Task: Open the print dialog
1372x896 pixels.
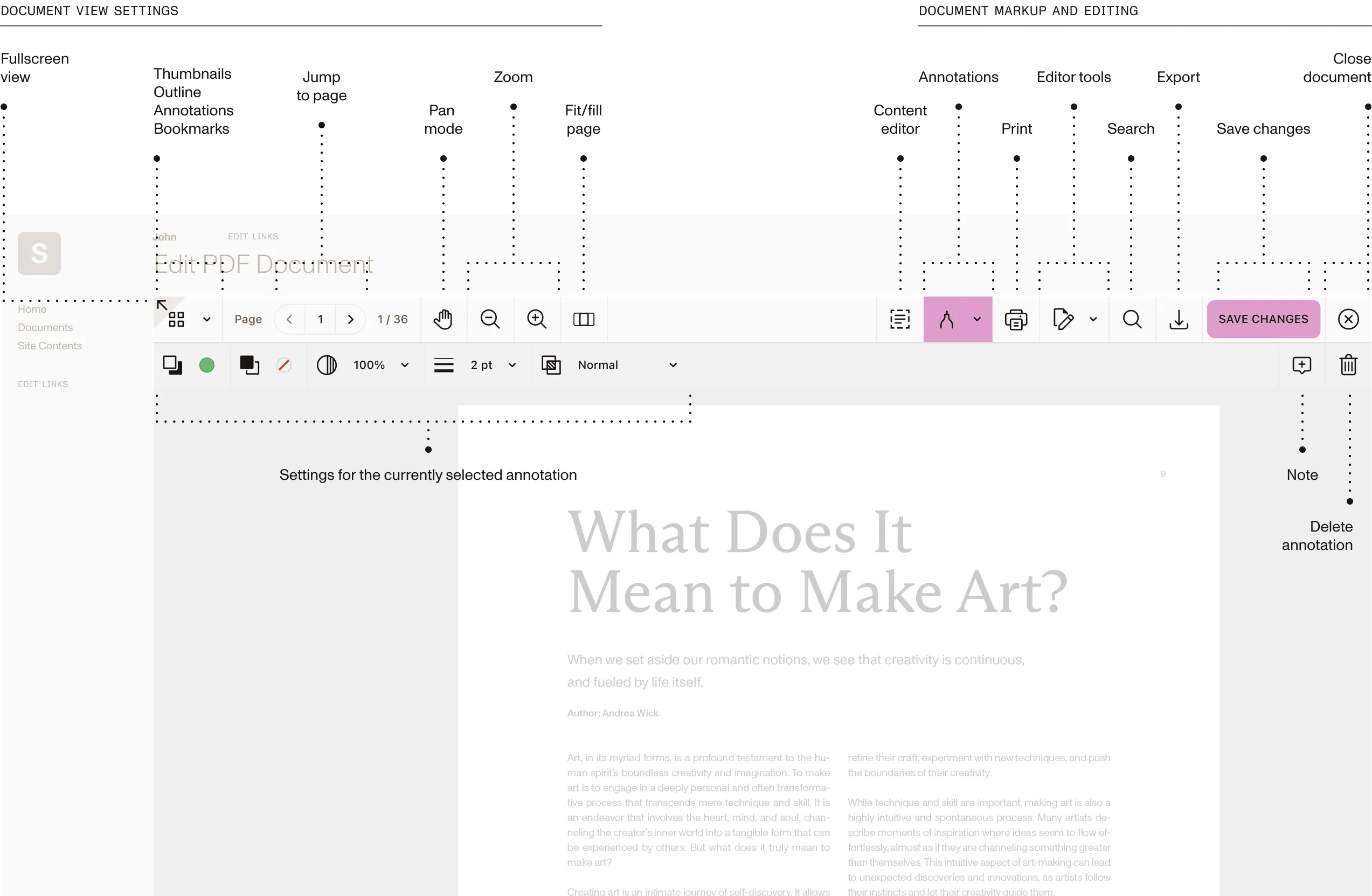Action: (1016, 319)
